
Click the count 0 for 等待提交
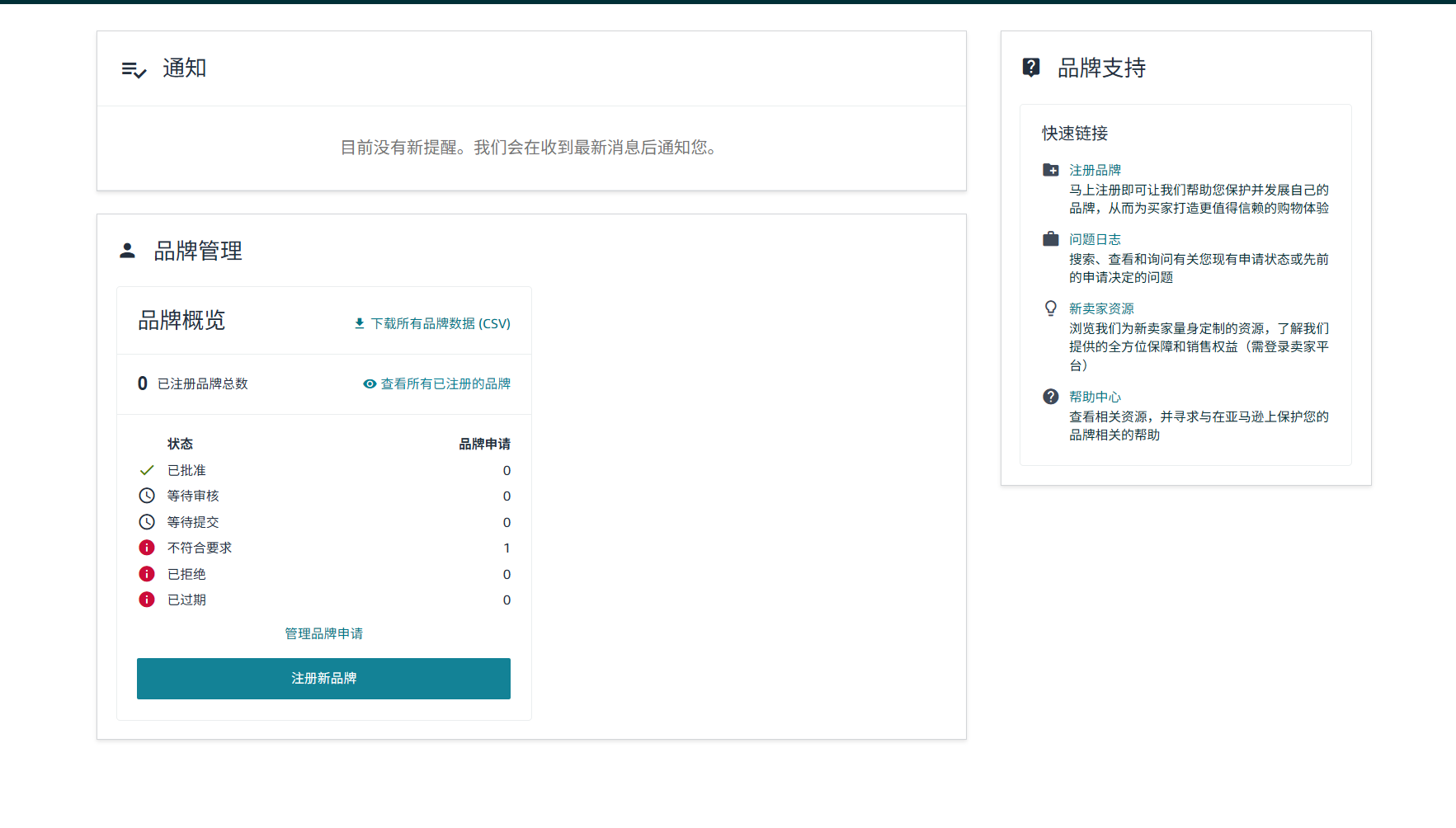tap(507, 522)
